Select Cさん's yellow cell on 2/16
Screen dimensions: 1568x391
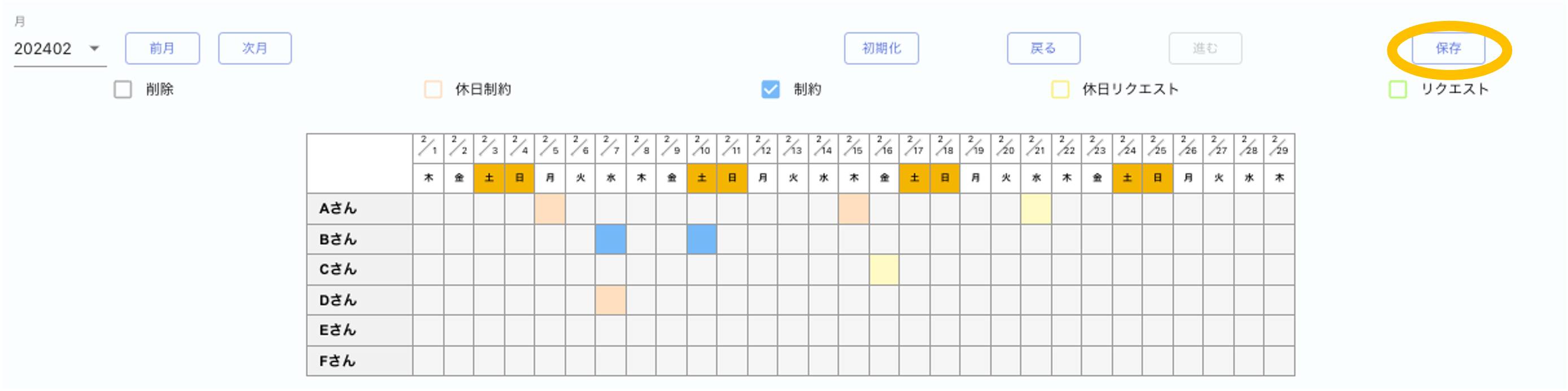pyautogui.click(x=884, y=270)
